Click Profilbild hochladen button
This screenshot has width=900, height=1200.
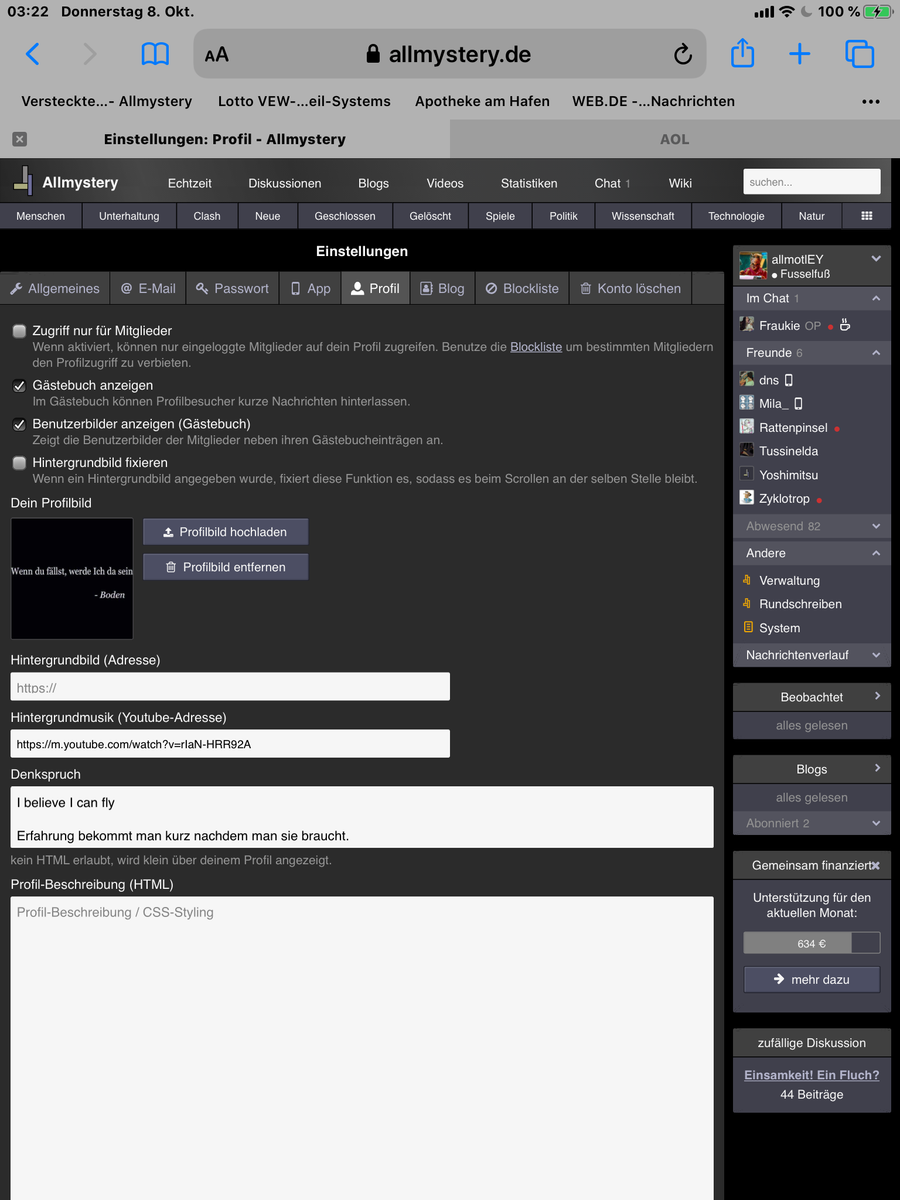[225, 532]
